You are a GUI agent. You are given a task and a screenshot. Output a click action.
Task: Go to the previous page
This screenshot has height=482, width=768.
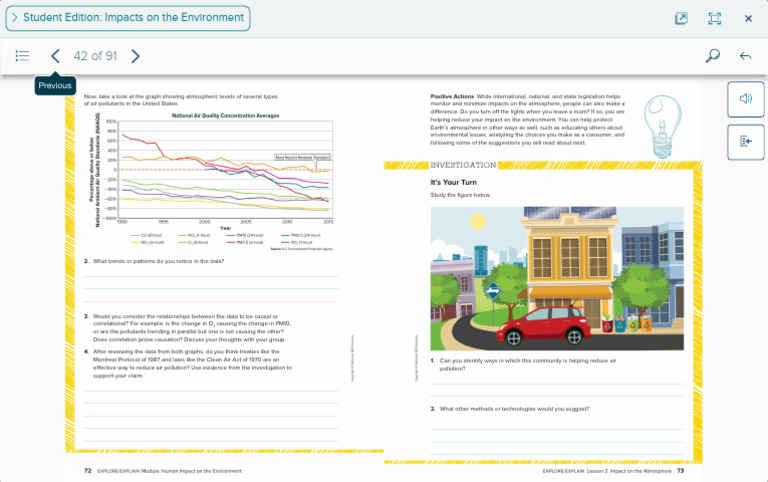(x=55, y=56)
